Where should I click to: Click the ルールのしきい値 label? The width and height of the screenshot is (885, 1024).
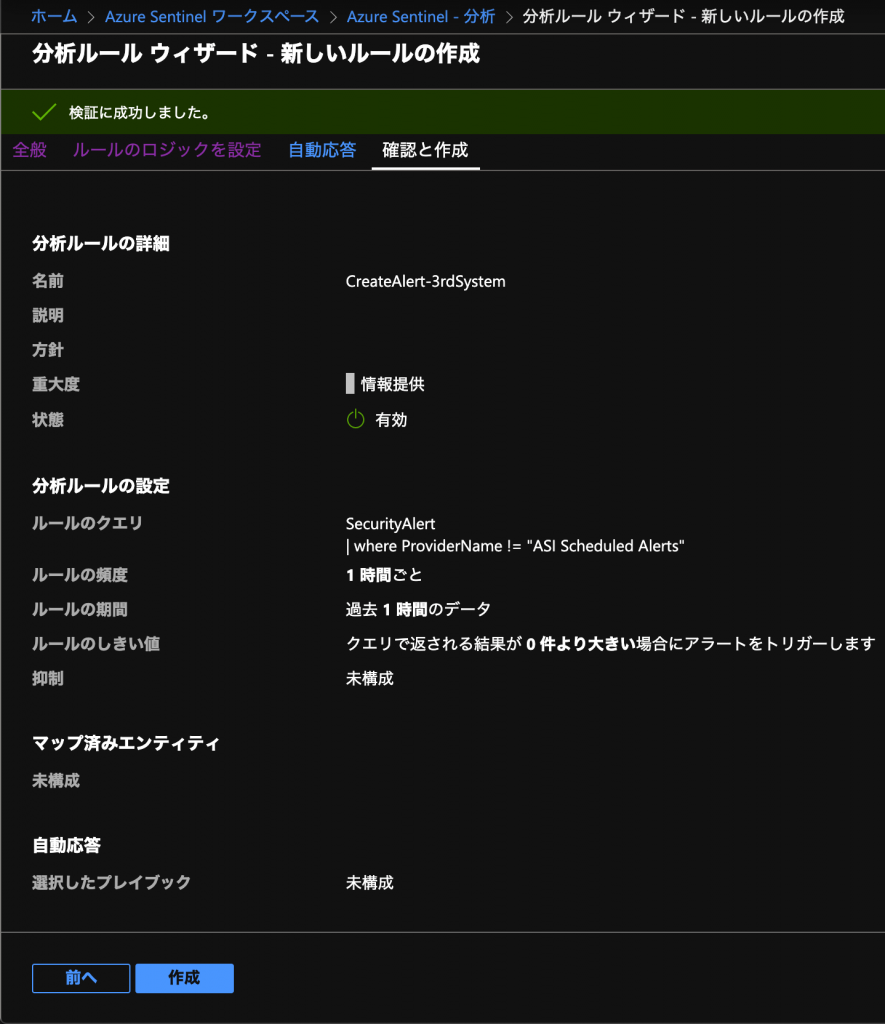click(96, 644)
